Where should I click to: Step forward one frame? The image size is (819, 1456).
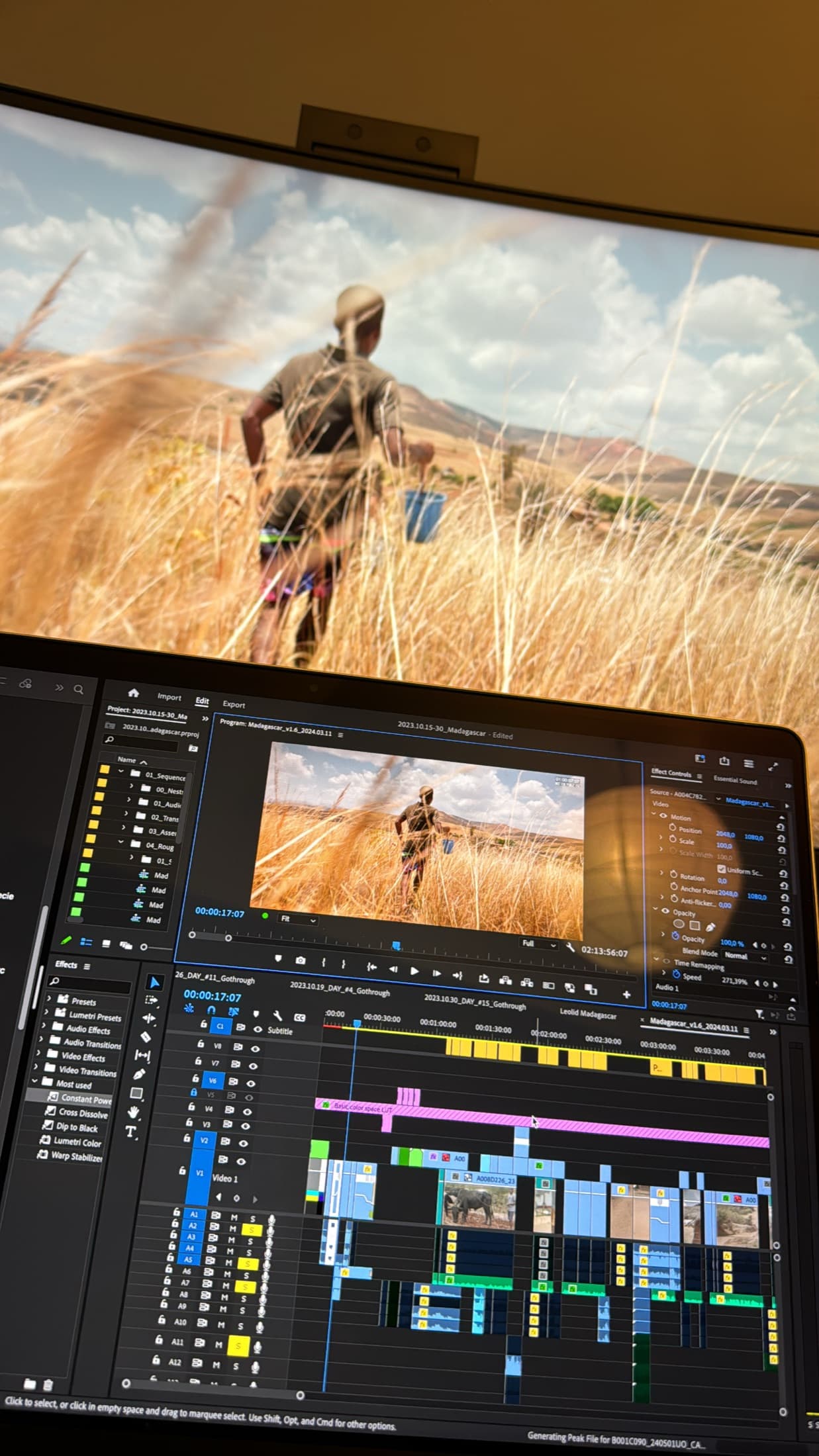click(x=436, y=973)
